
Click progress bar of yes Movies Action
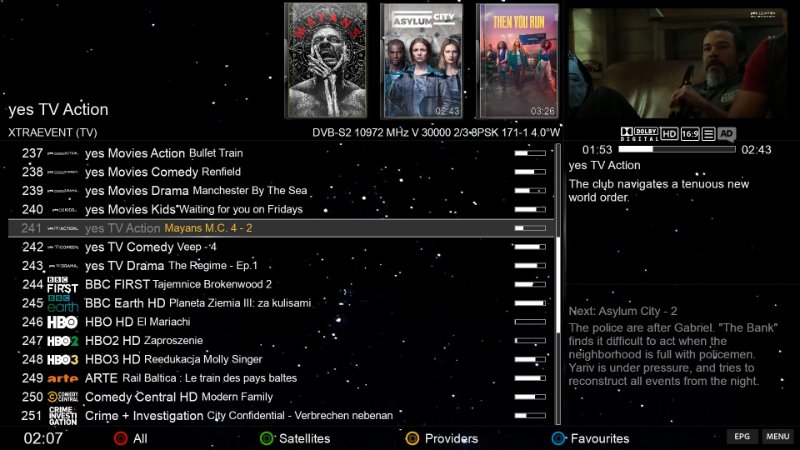click(x=530, y=153)
